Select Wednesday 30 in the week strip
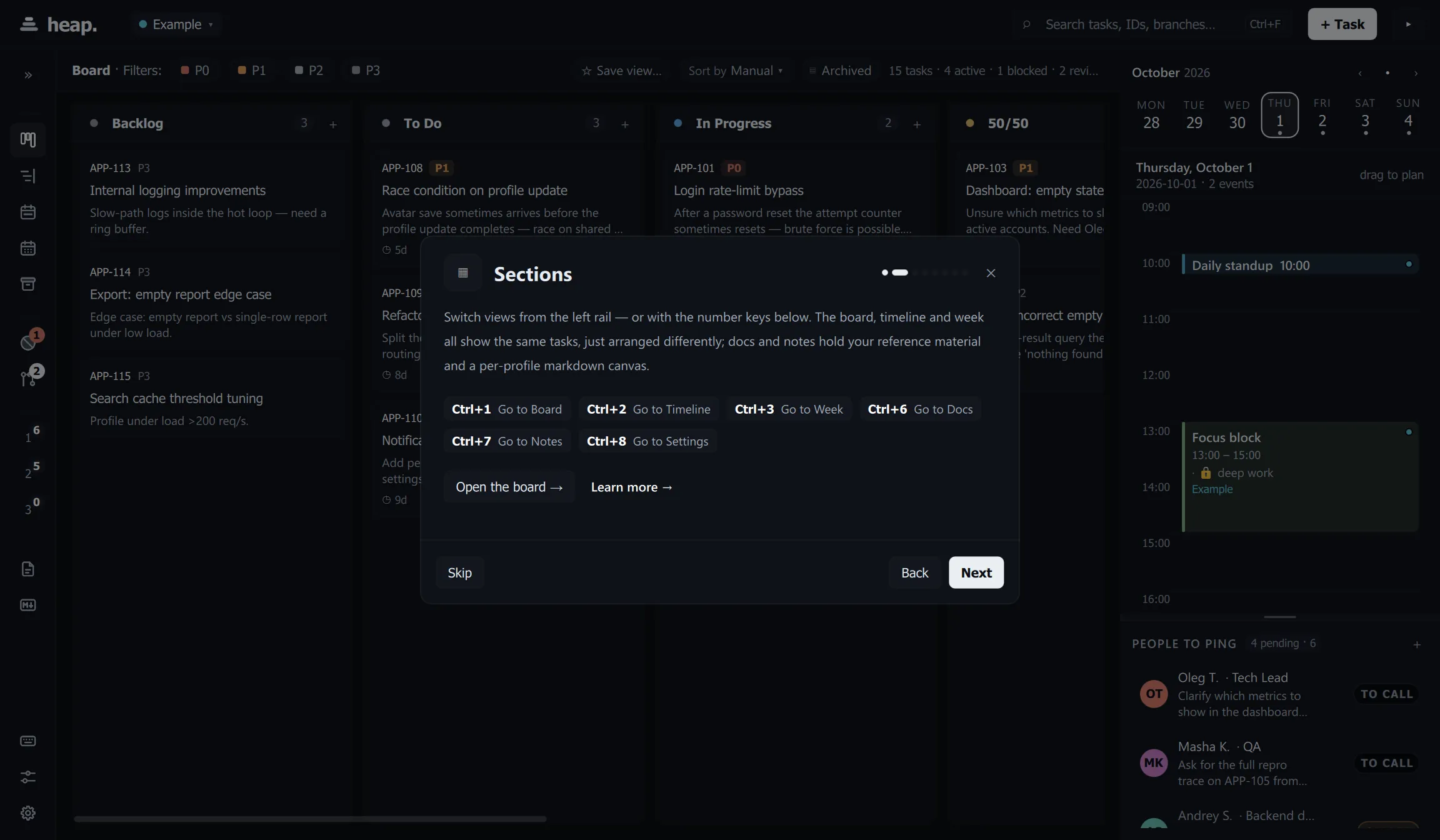 1237,115
